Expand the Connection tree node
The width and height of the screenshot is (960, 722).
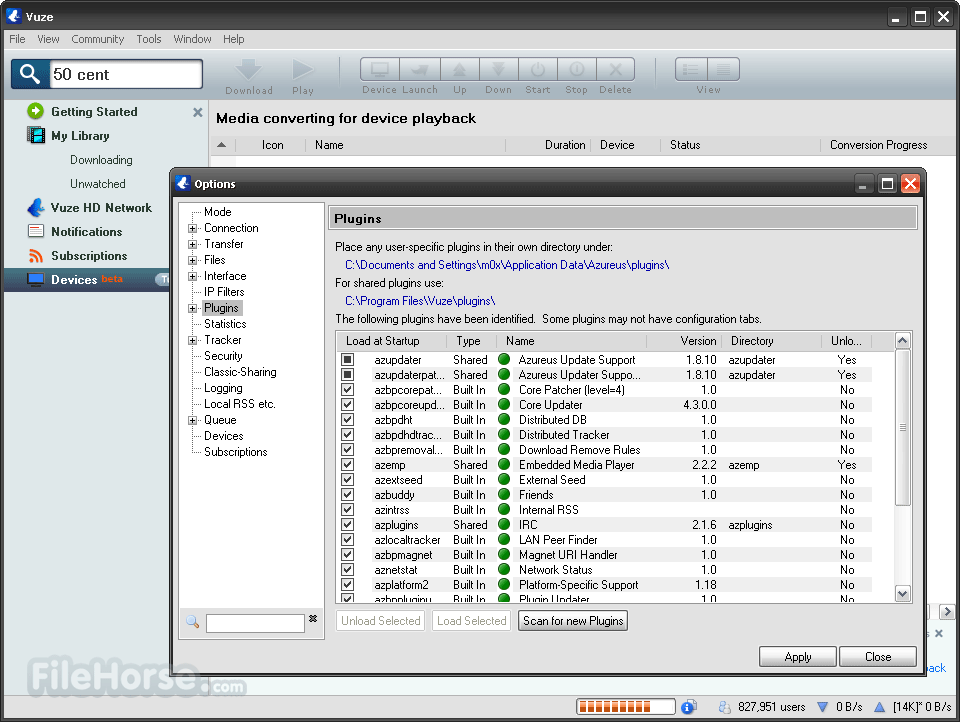click(192, 228)
